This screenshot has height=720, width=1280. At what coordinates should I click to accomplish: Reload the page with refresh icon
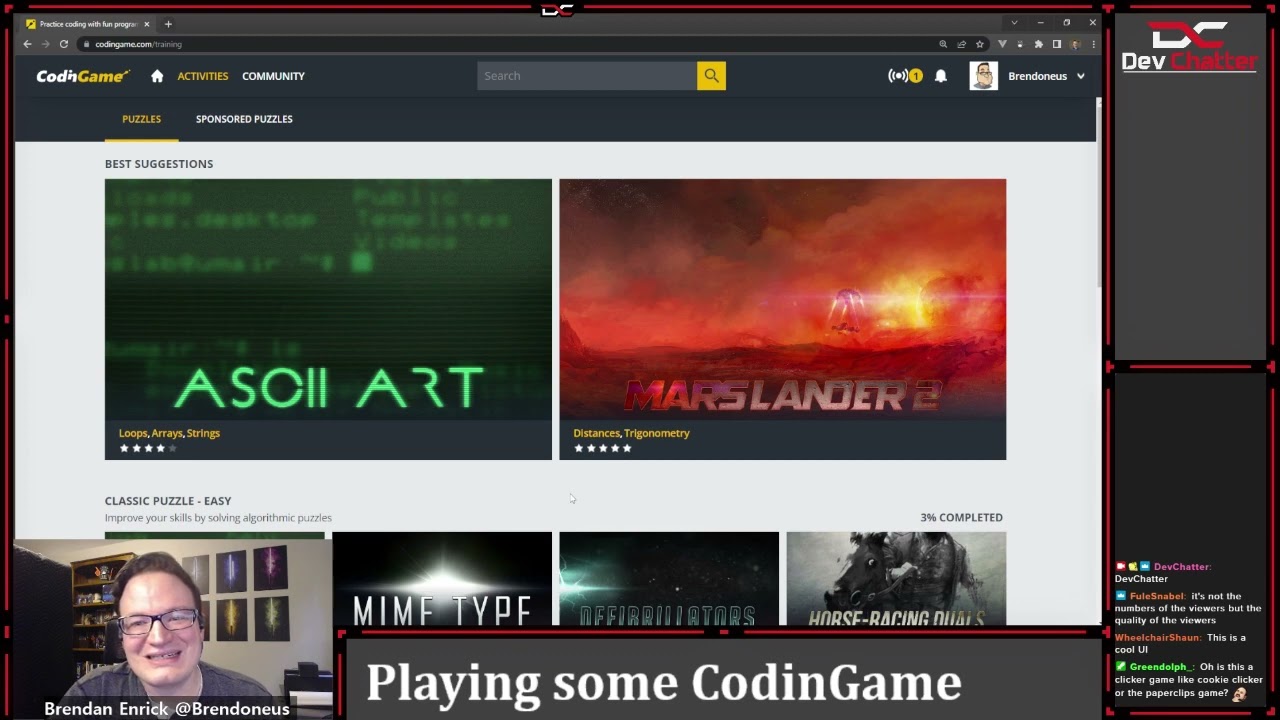click(x=63, y=44)
